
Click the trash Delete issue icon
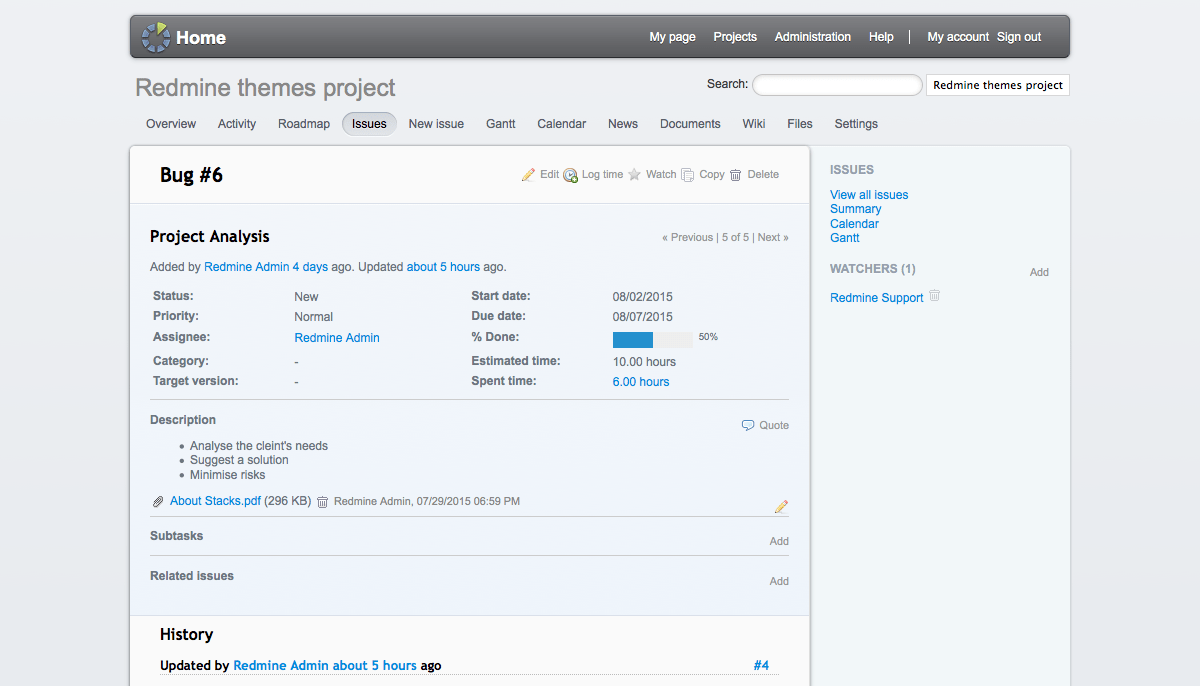735,175
